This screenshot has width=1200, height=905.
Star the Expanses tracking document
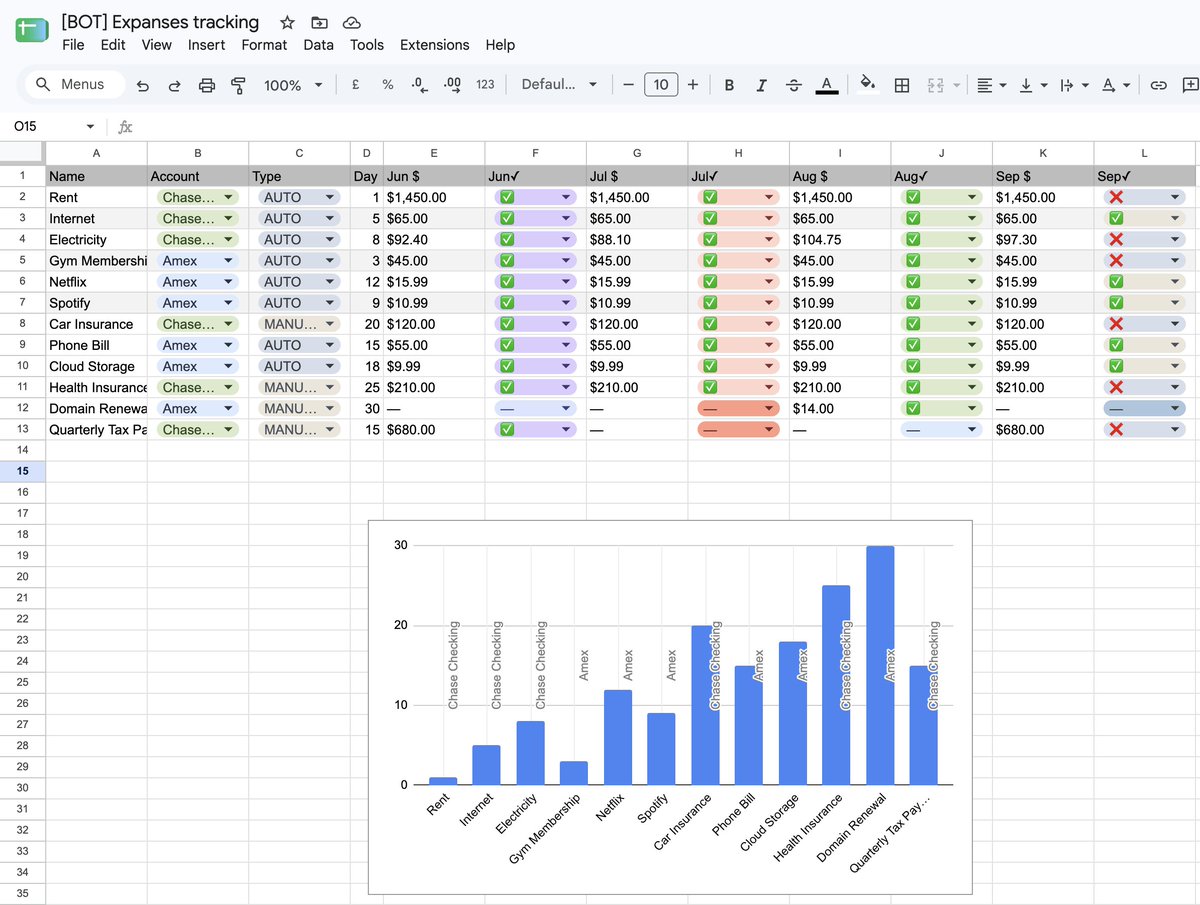[x=287, y=22]
